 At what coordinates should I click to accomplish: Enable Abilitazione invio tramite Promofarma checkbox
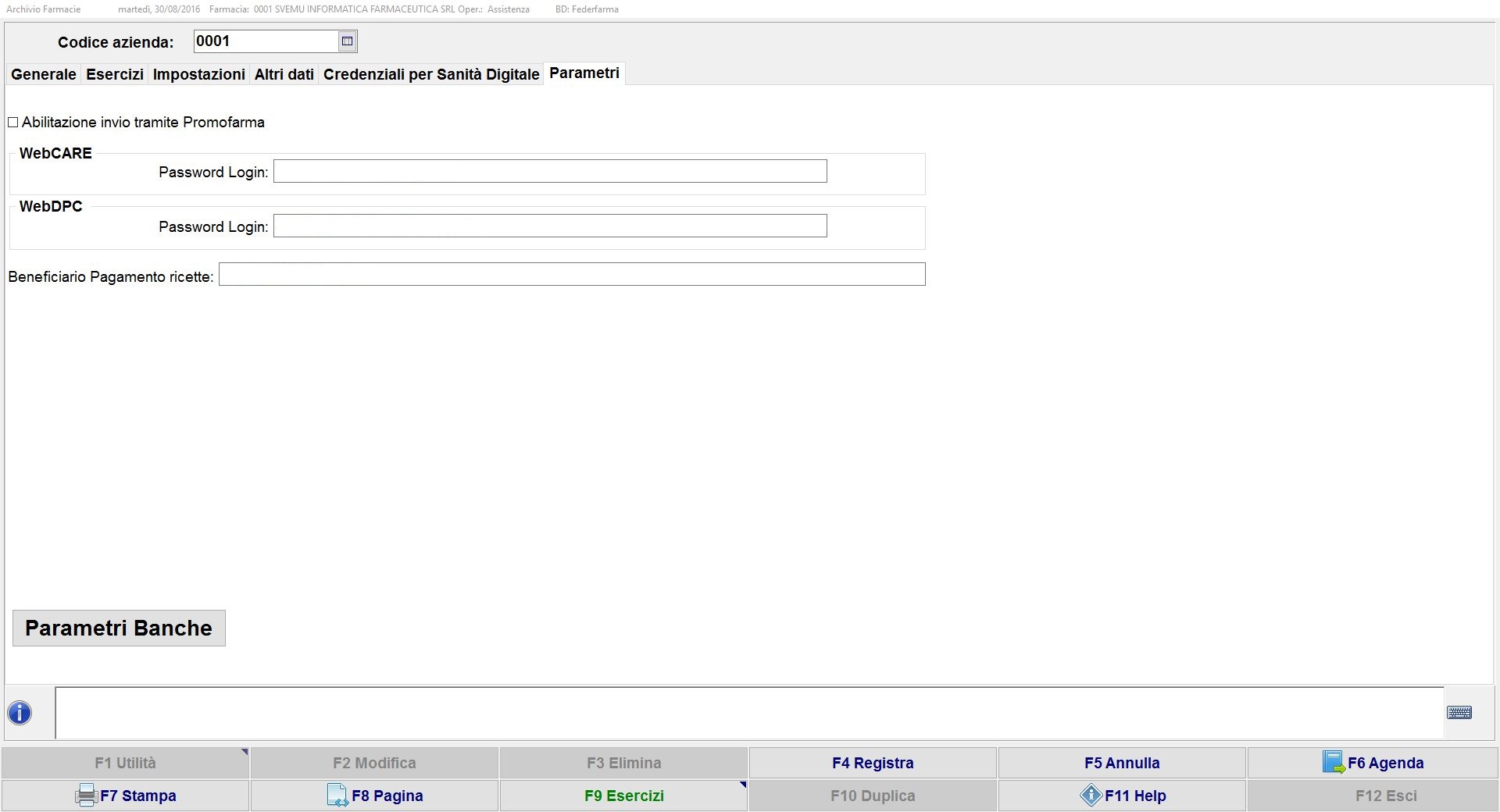pyautogui.click(x=13, y=123)
